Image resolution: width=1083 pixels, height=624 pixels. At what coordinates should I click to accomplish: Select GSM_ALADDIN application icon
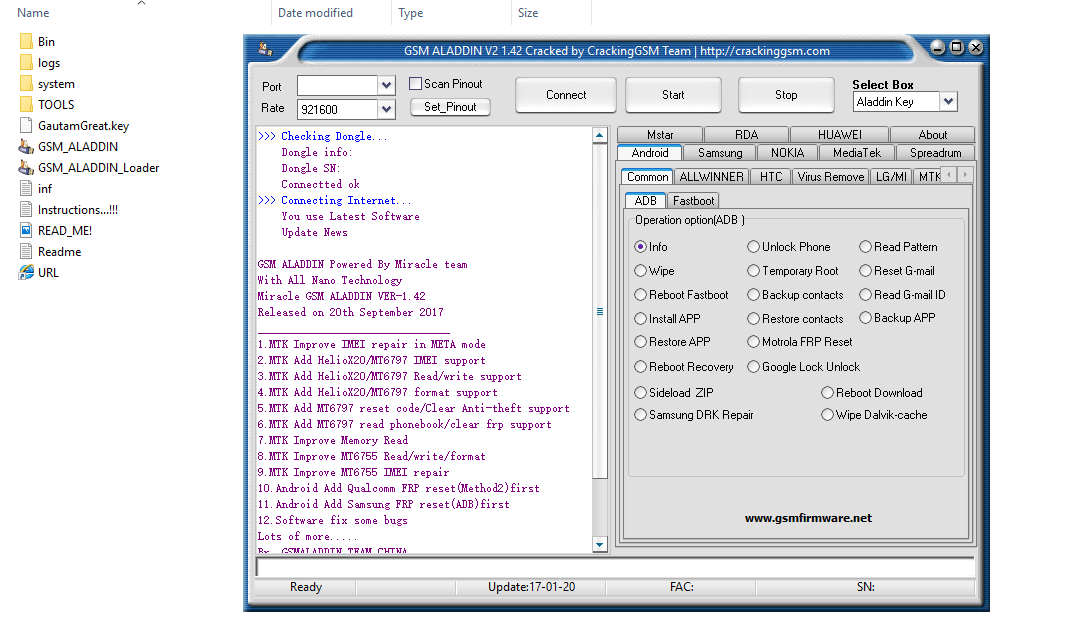click(26, 146)
